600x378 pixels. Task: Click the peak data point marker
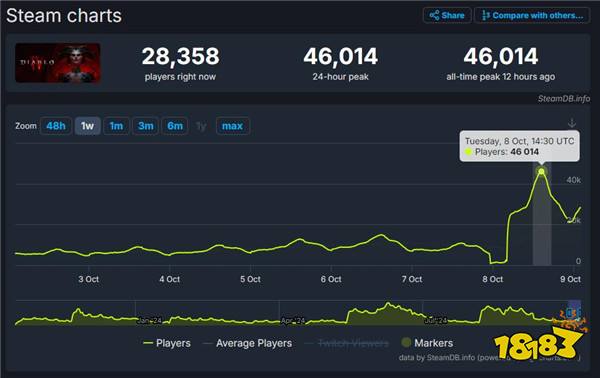point(541,171)
